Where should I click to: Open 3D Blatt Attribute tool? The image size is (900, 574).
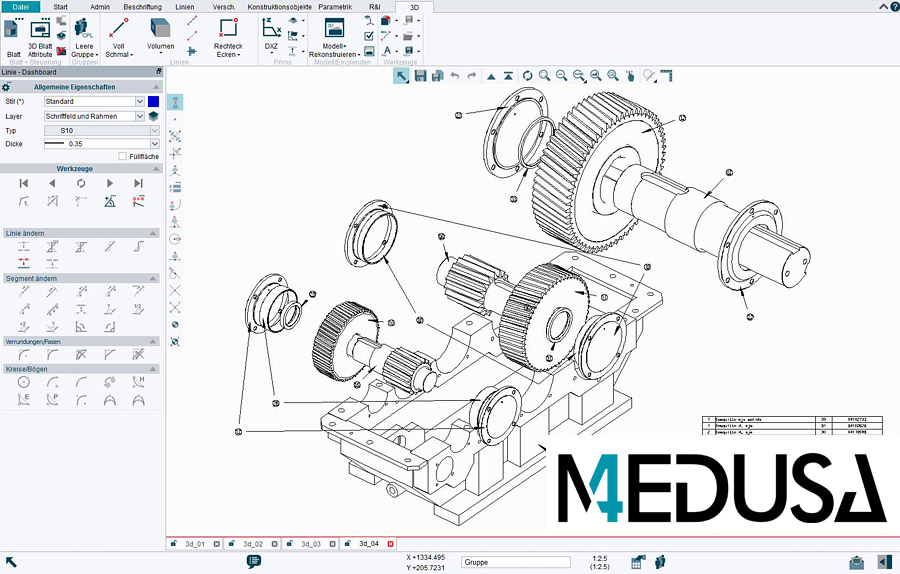click(40, 37)
